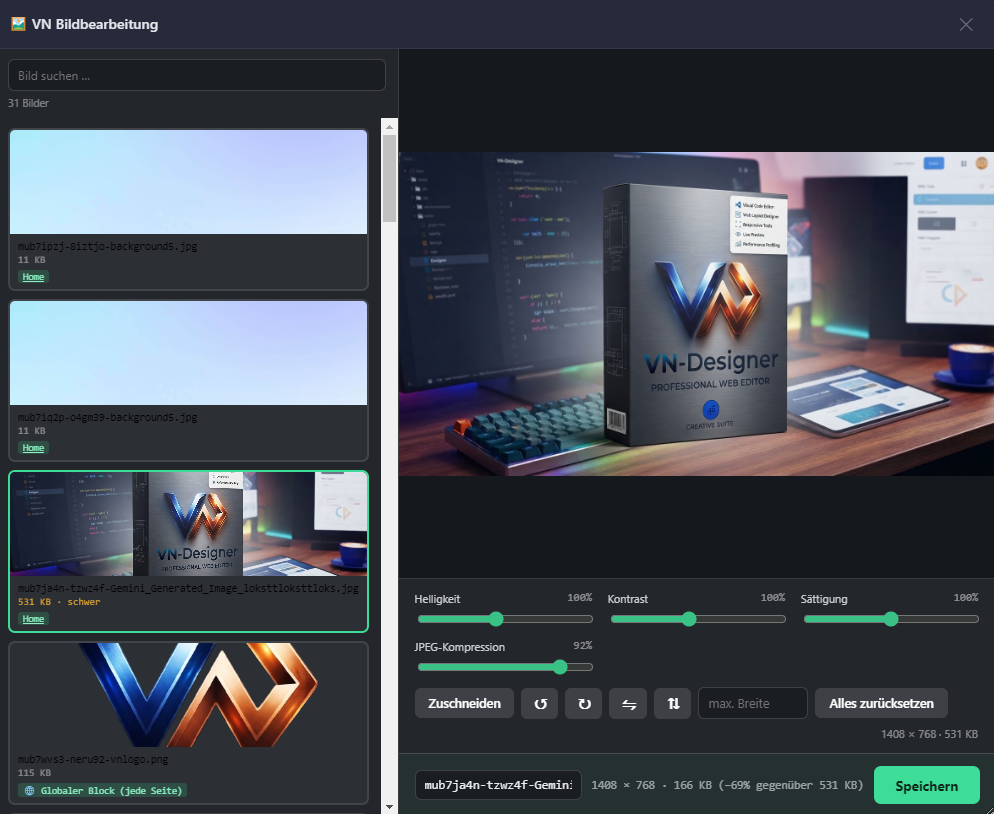Click the Zuschneiden button

(x=464, y=704)
